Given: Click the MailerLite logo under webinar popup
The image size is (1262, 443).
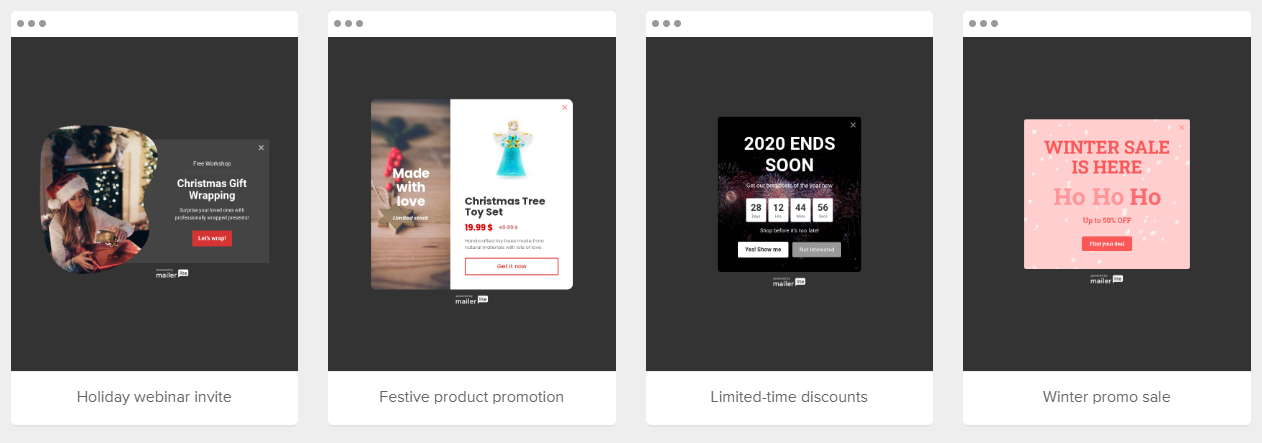Looking at the screenshot, I should [x=172, y=273].
